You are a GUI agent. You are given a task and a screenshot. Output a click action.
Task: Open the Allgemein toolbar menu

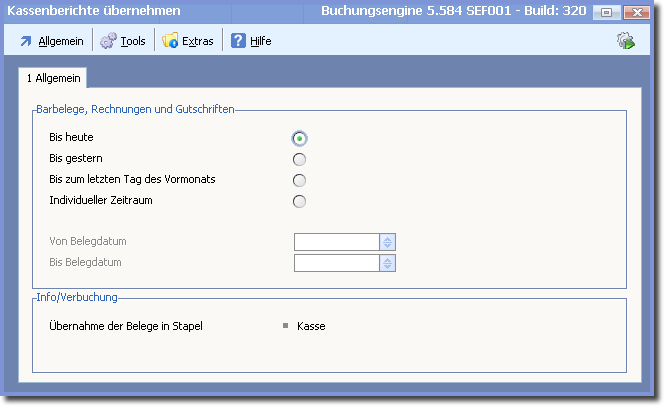click(x=60, y=41)
